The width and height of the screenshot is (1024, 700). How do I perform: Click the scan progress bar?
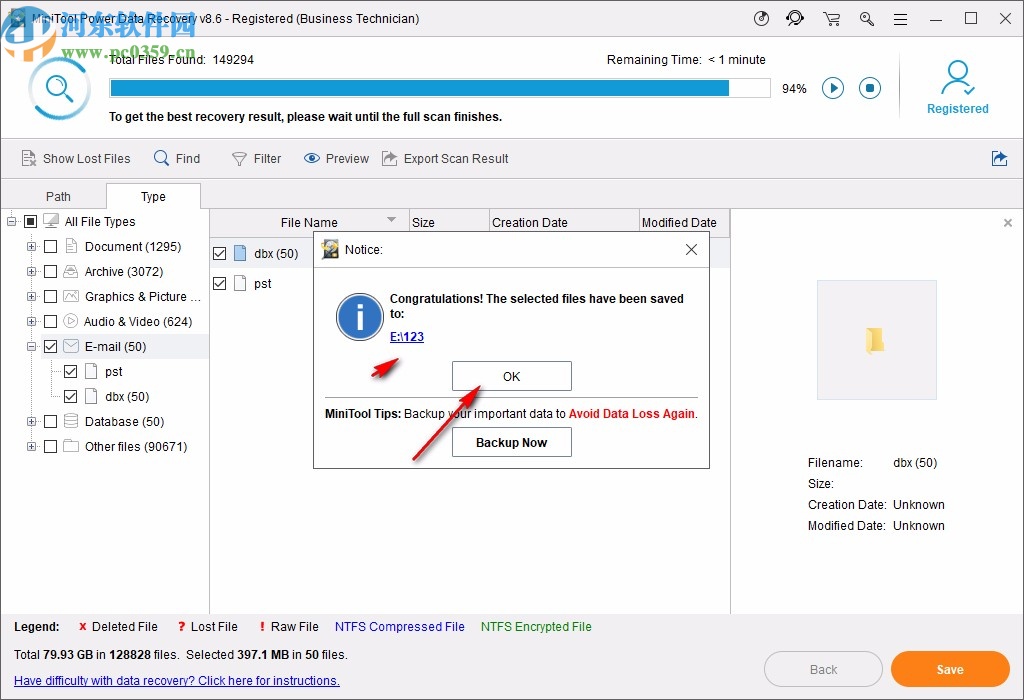(x=440, y=88)
